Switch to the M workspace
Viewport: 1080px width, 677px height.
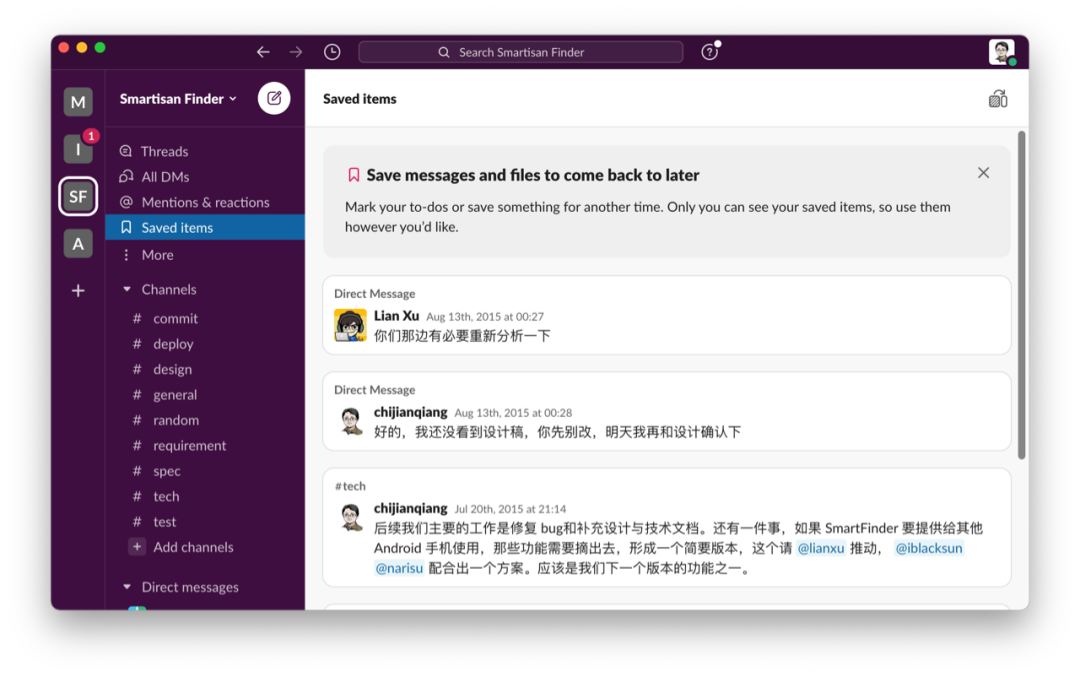tap(78, 102)
